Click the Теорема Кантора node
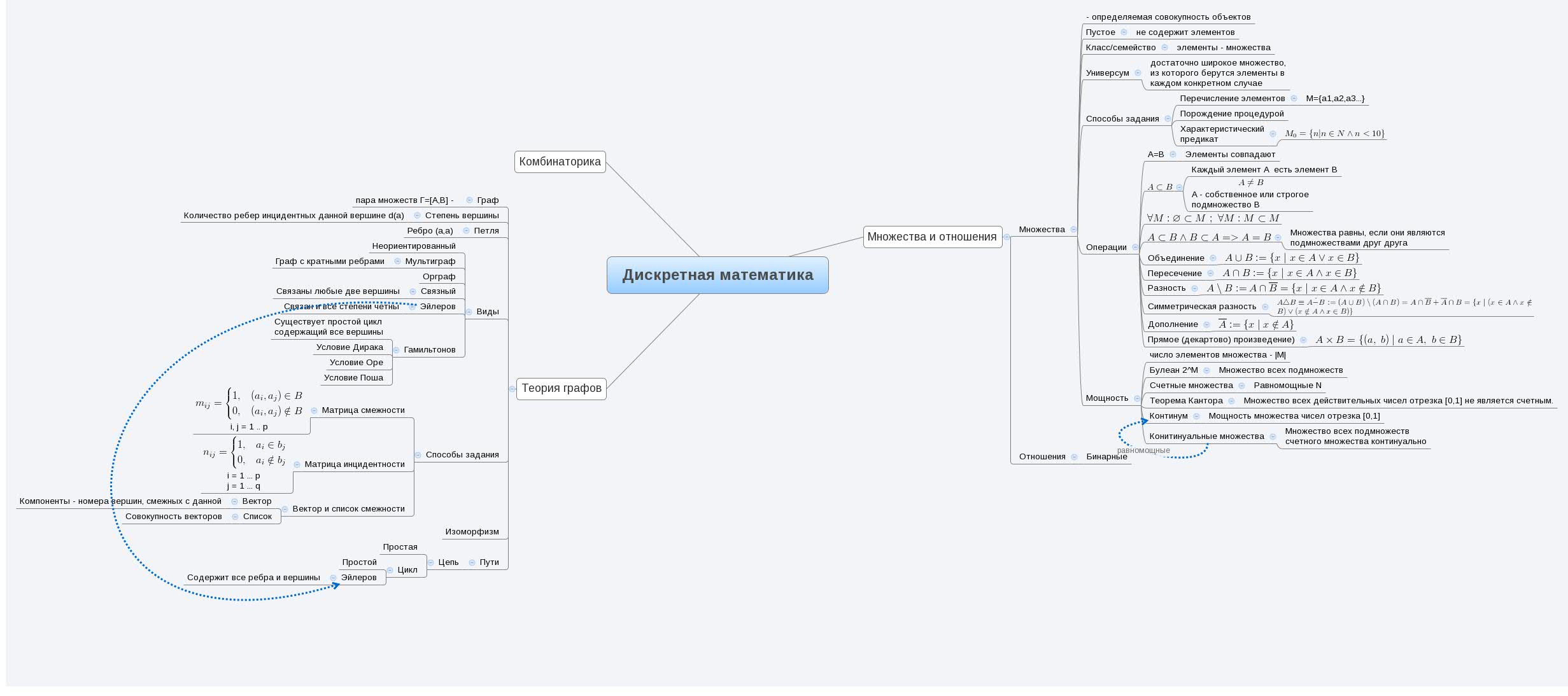1568x696 pixels. pyautogui.click(x=1187, y=400)
